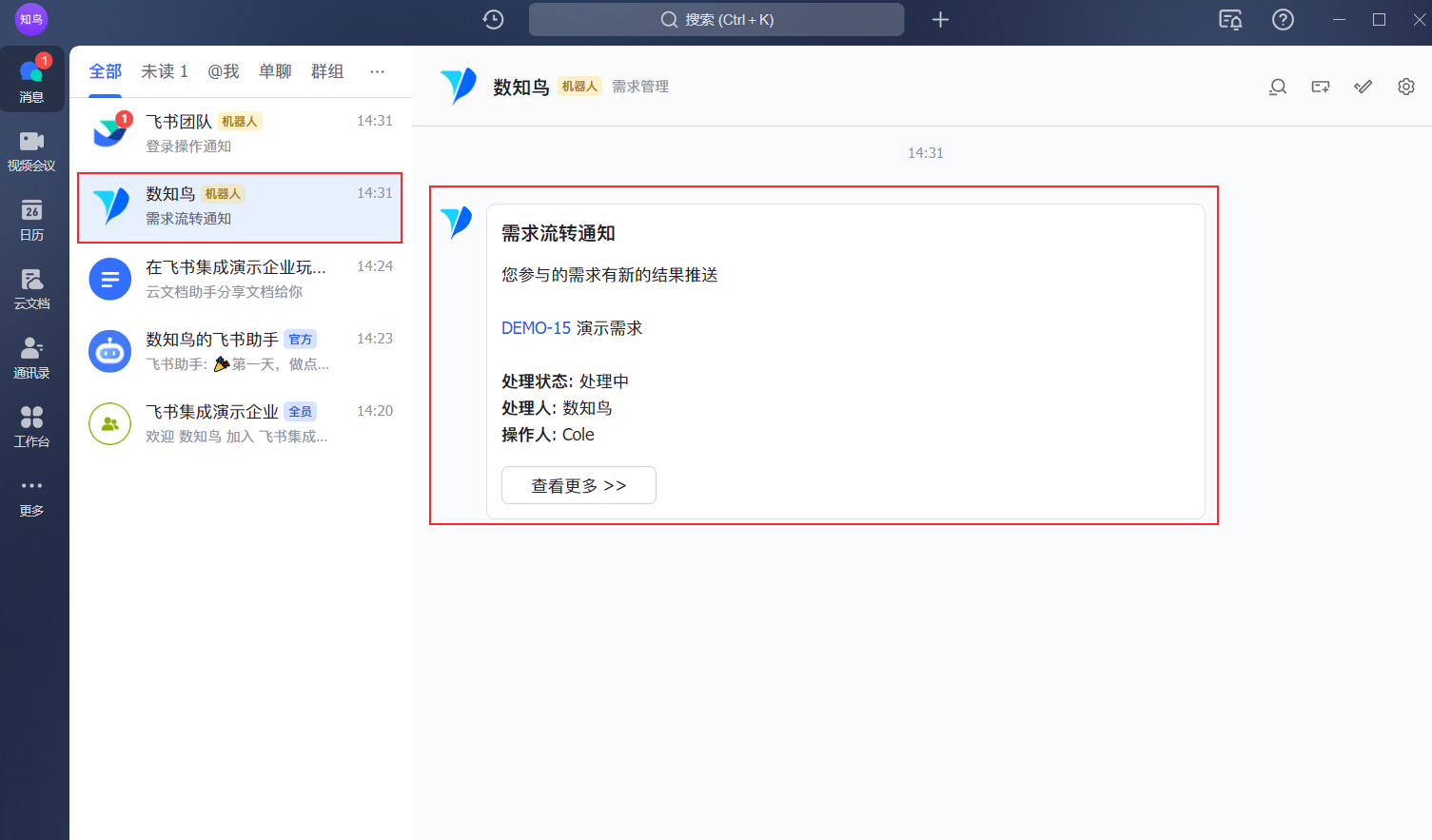Click the add-to-group icon in chat header
The image size is (1432, 840).
[1321, 87]
